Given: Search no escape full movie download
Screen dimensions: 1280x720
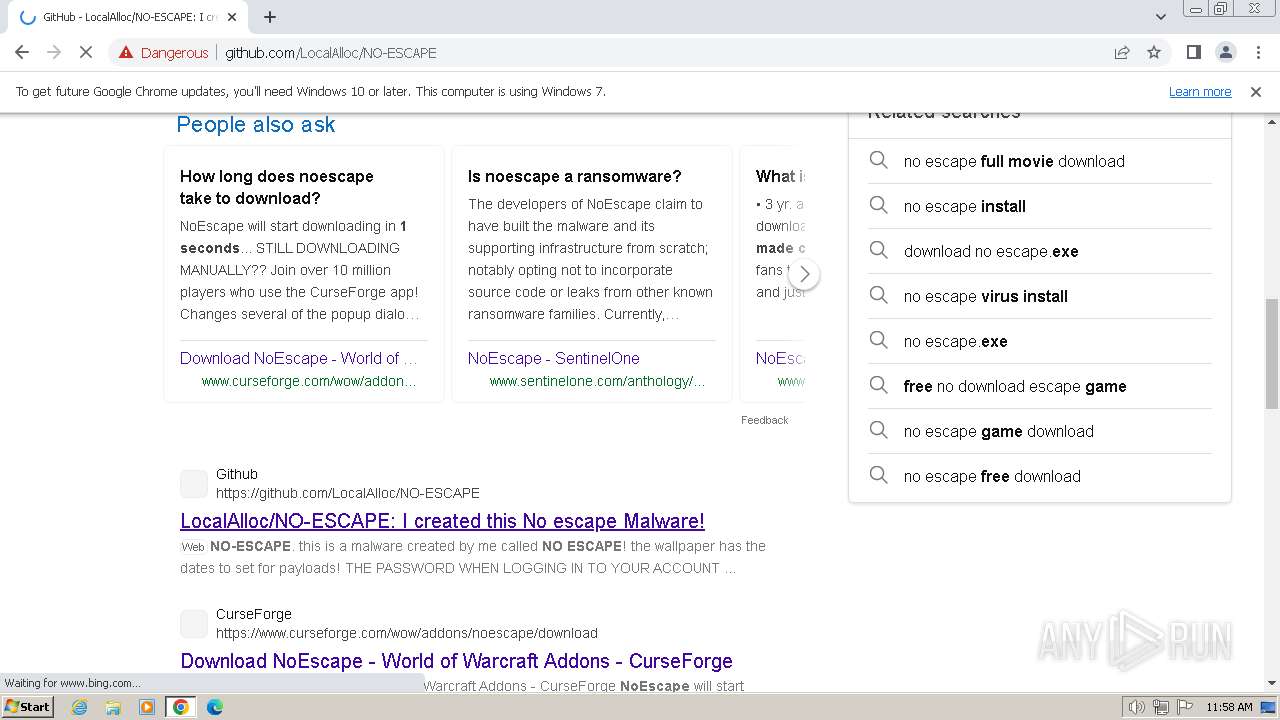Looking at the screenshot, I should [x=1014, y=161].
